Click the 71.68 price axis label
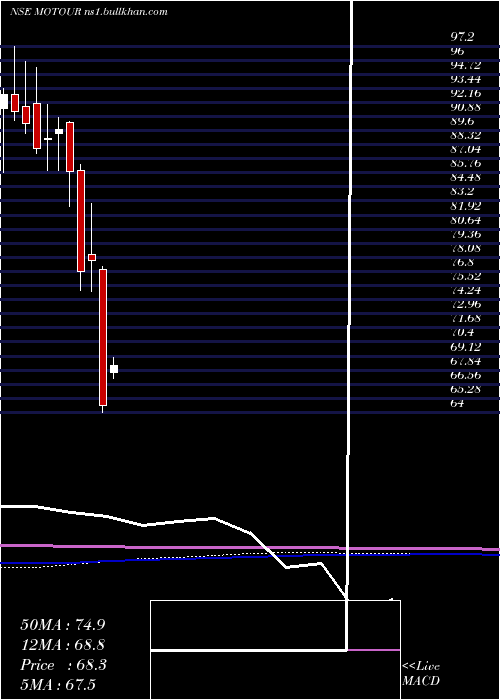 (465, 318)
